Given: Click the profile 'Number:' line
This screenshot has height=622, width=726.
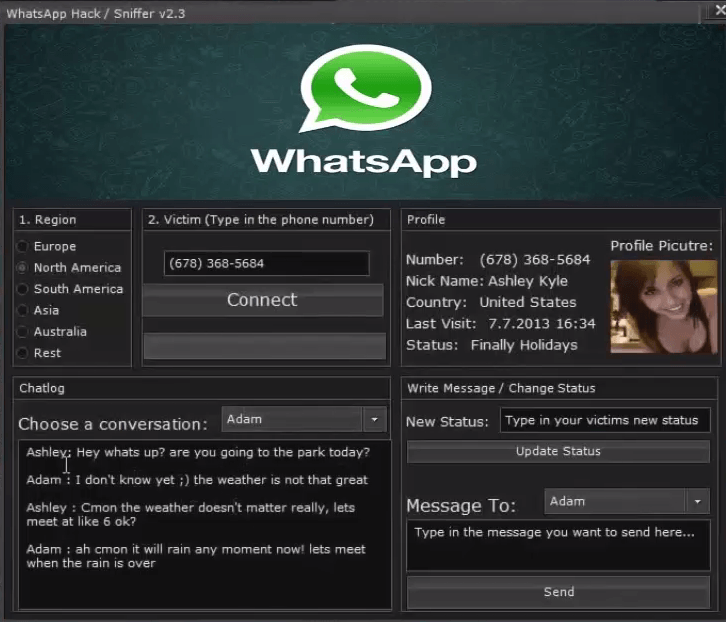Looking at the screenshot, I should click(x=498, y=260).
